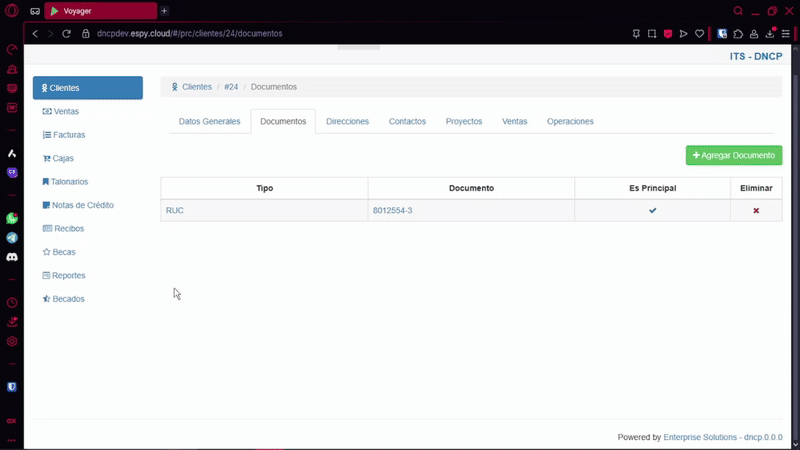Viewport: 800px width, 450px height.
Task: Switch to the Datos Generales tab
Action: coord(209,122)
